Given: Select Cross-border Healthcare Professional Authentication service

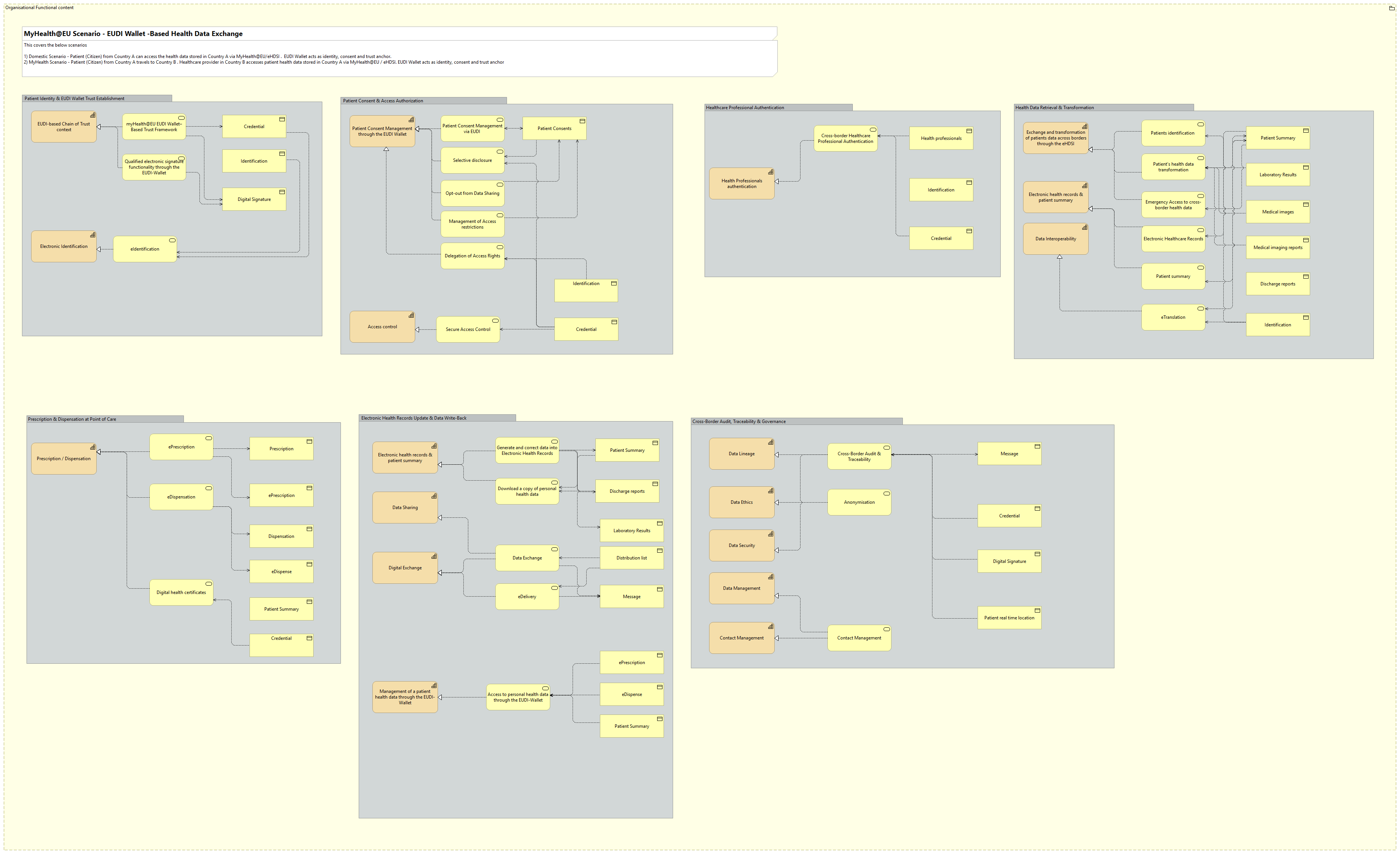Looking at the screenshot, I should (846, 139).
